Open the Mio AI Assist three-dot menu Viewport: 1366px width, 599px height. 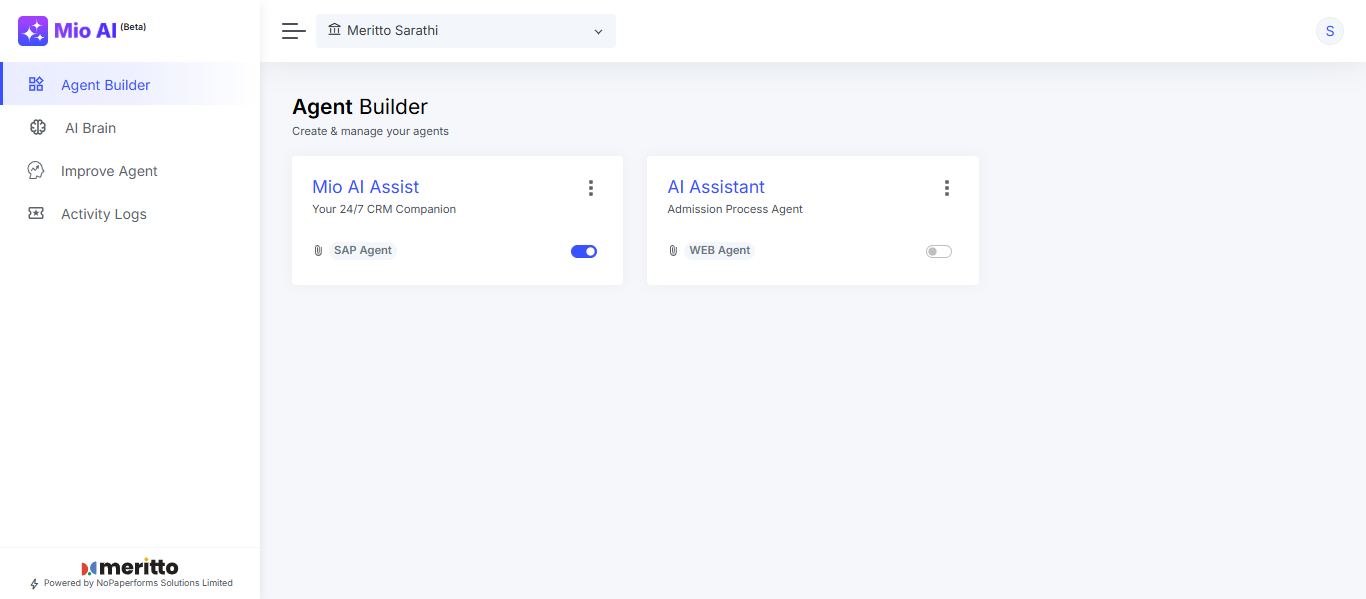click(591, 188)
